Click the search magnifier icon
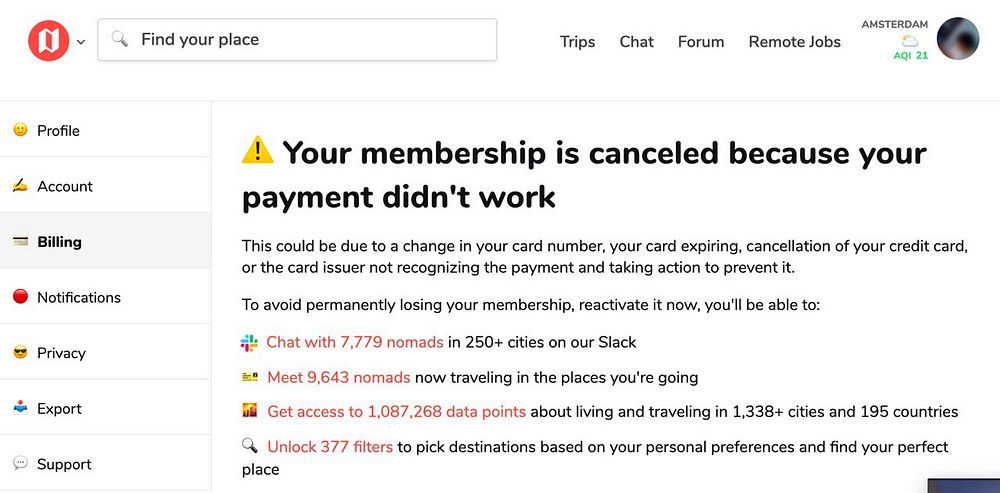This screenshot has height=493, width=1000. click(120, 40)
